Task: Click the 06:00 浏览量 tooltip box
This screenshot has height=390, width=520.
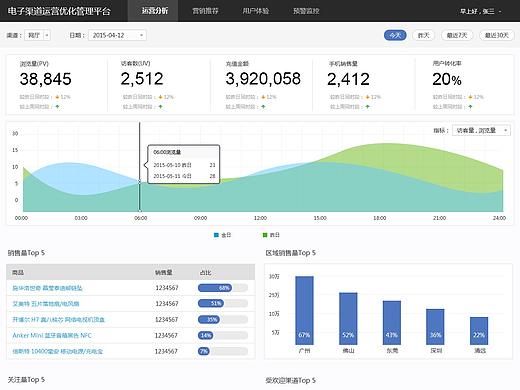Action: 184,164
